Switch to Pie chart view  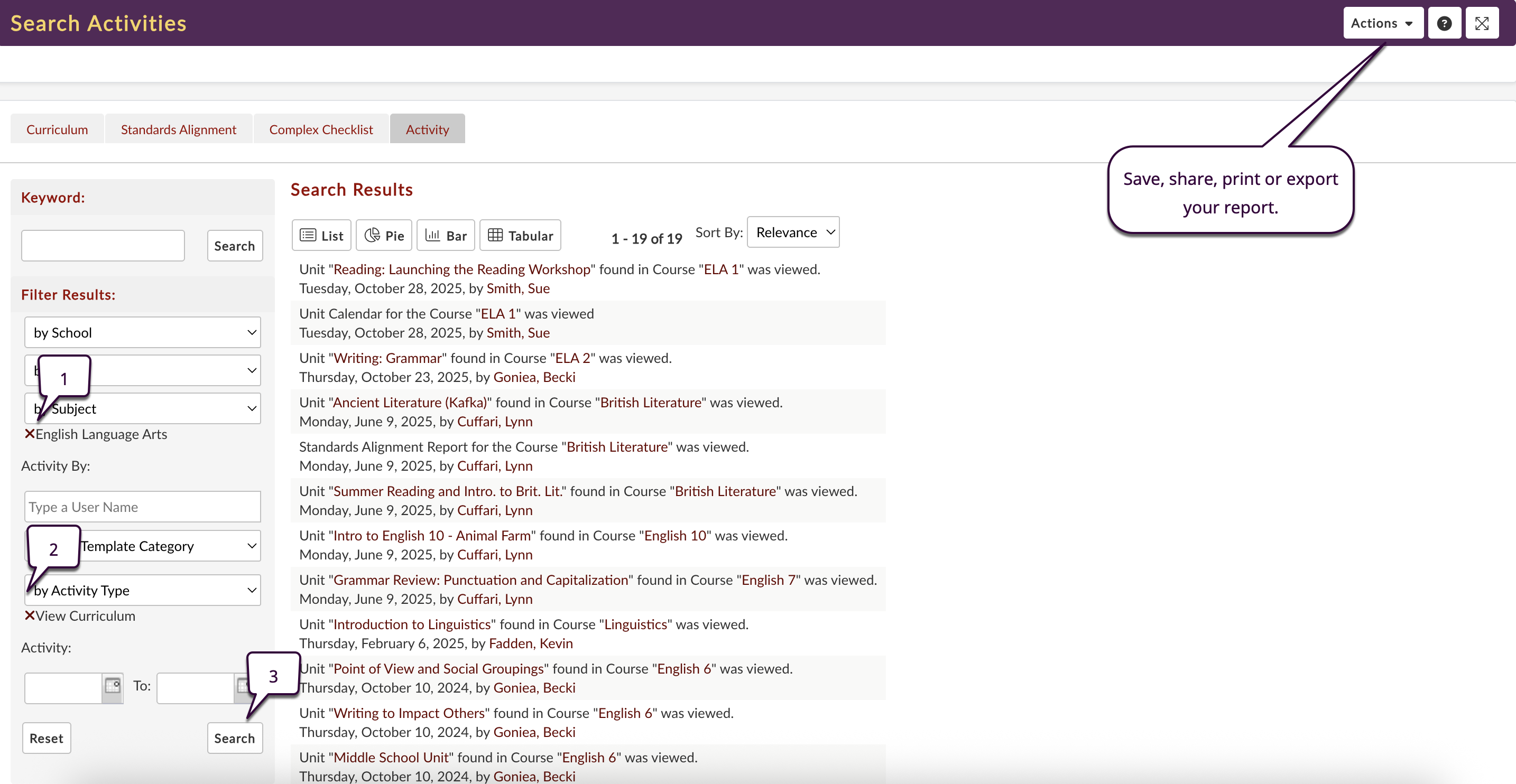point(384,236)
